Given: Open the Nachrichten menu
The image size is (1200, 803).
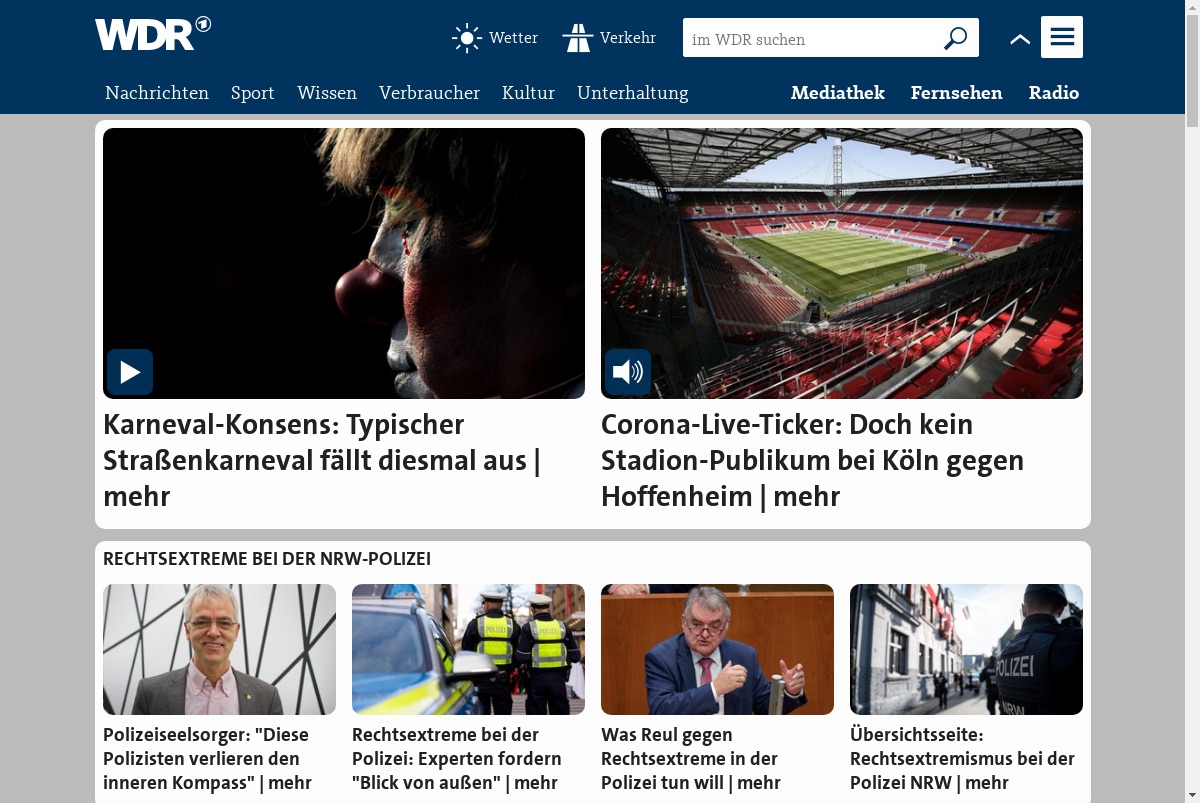Looking at the screenshot, I should 157,93.
